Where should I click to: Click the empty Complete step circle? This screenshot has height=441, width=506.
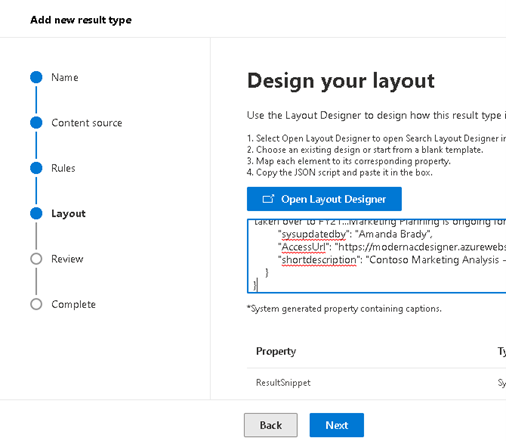[36, 304]
